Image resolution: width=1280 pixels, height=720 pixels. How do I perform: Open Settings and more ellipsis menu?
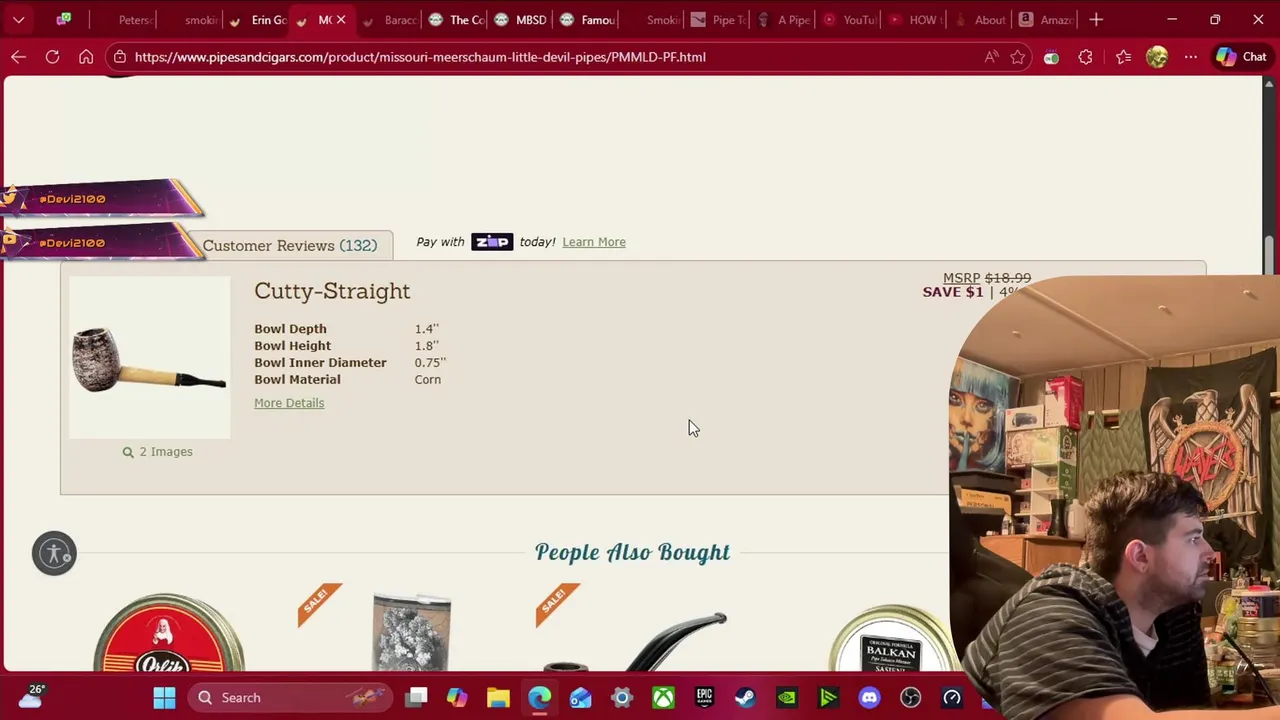click(x=1190, y=57)
